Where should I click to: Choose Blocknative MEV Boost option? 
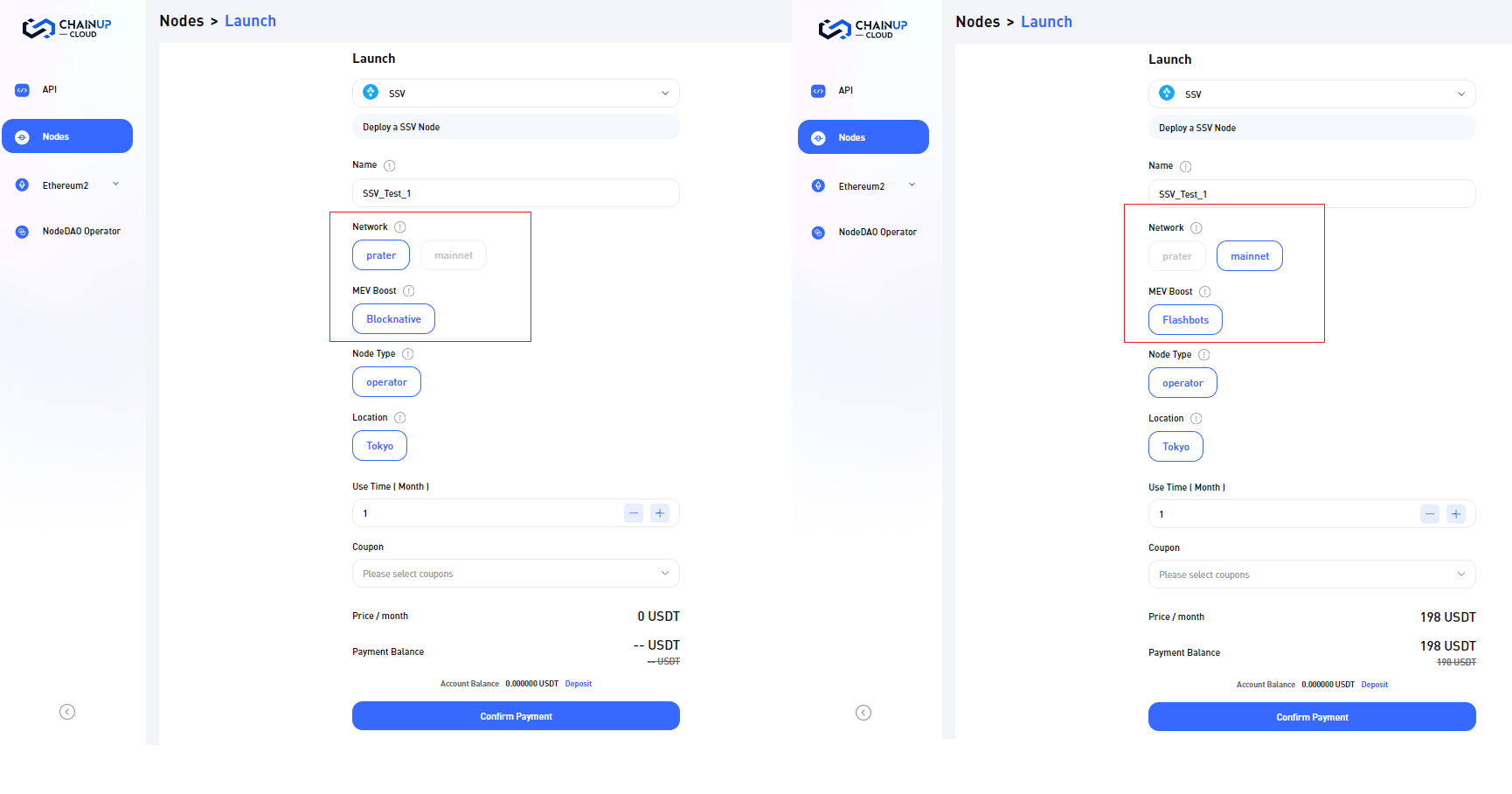click(393, 319)
